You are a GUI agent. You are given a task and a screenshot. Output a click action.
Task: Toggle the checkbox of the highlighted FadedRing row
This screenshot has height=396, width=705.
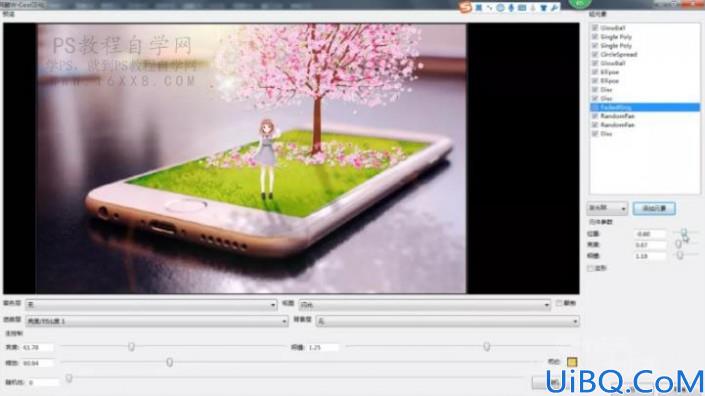(595, 107)
